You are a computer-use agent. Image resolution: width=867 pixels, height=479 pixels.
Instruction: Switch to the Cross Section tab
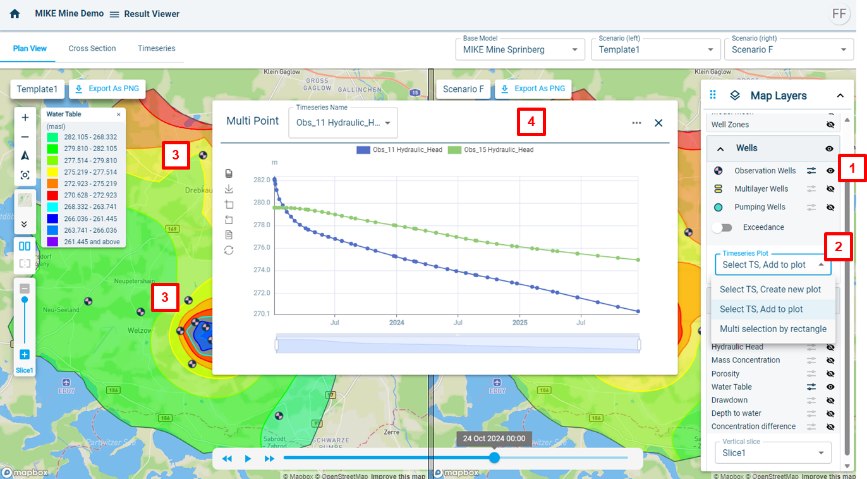pos(92,48)
